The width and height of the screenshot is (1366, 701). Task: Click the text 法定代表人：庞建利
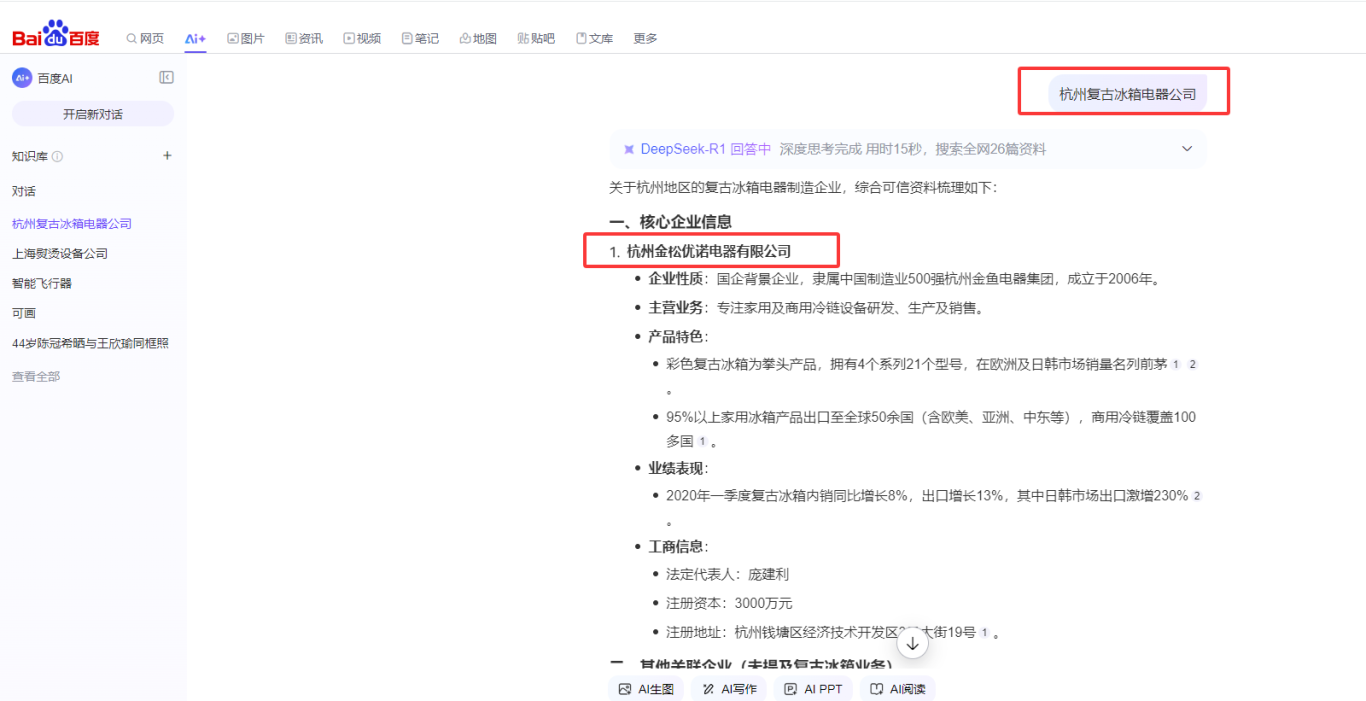tap(728, 575)
